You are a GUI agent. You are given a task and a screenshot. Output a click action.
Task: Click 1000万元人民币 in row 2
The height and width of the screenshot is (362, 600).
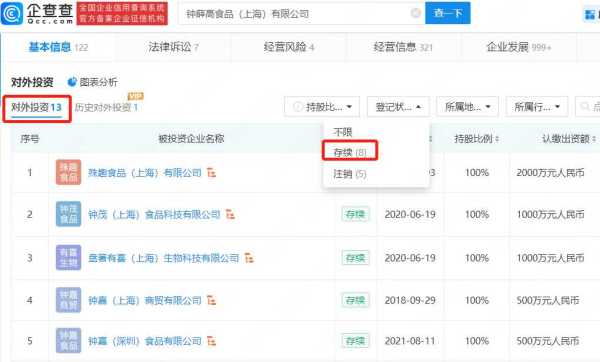tap(550, 214)
